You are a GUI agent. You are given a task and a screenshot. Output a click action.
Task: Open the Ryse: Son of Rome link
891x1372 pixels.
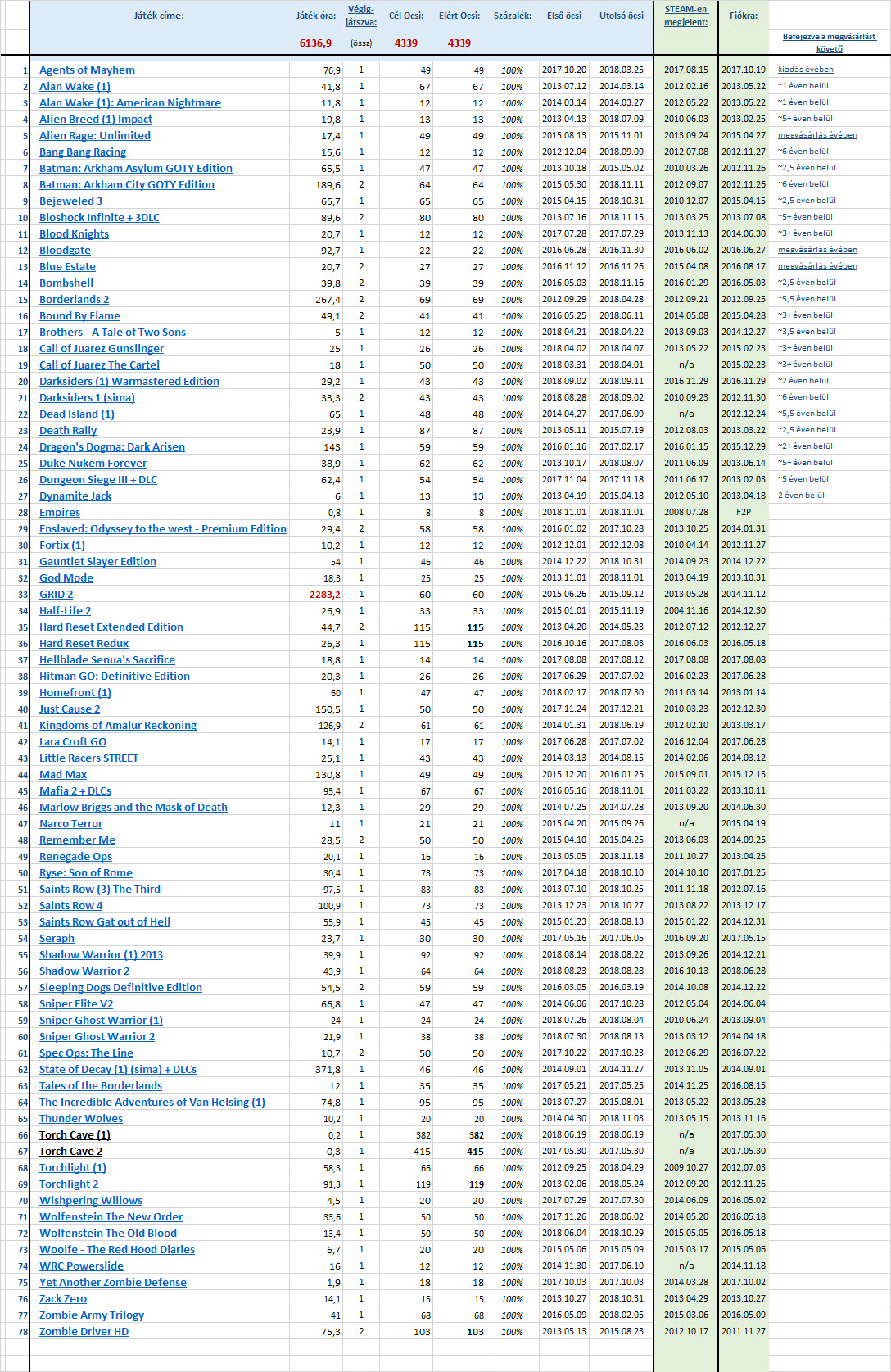(x=86, y=873)
